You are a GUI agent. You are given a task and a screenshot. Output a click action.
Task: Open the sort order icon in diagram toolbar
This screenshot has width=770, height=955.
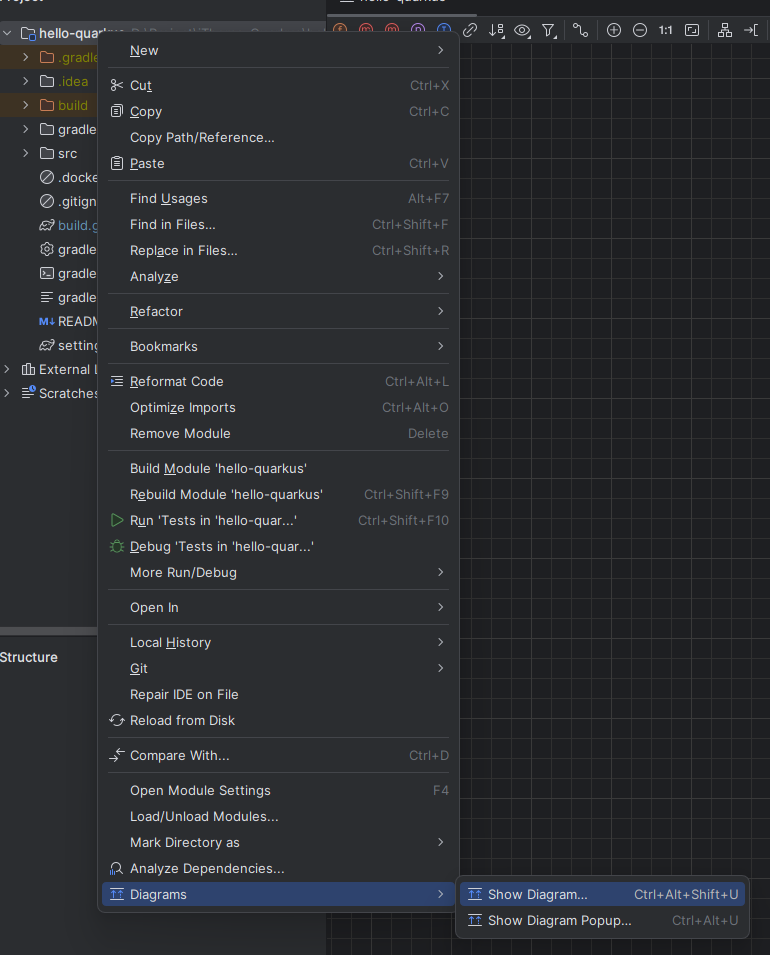coord(496,30)
